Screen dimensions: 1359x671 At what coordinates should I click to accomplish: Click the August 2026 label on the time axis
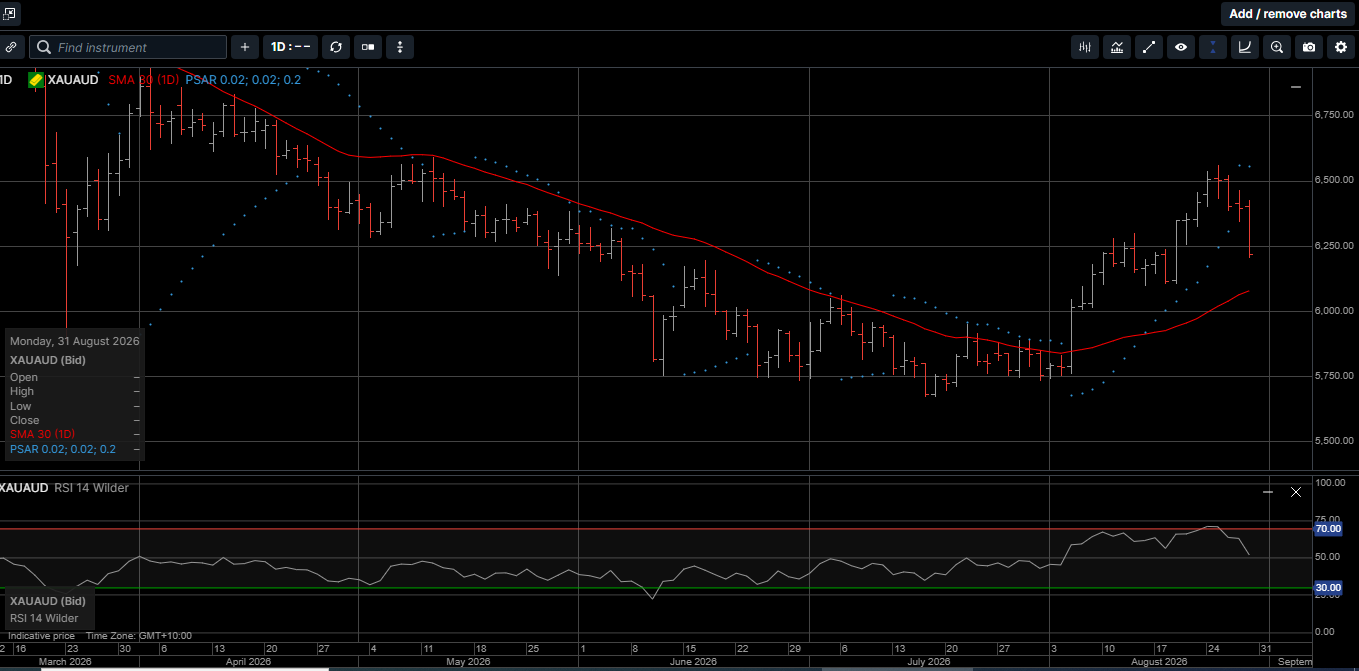point(1158,662)
